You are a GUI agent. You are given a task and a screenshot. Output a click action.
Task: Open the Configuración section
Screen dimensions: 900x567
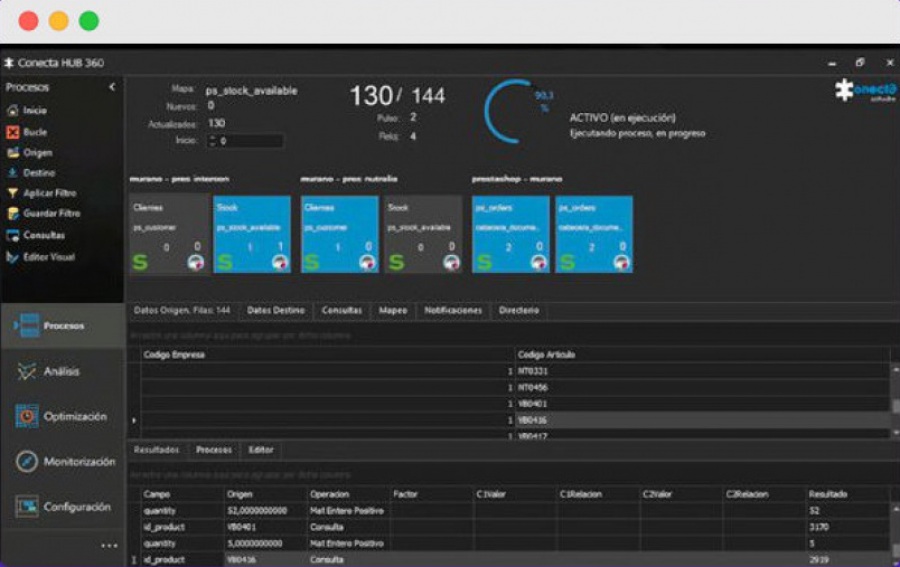pos(63,507)
